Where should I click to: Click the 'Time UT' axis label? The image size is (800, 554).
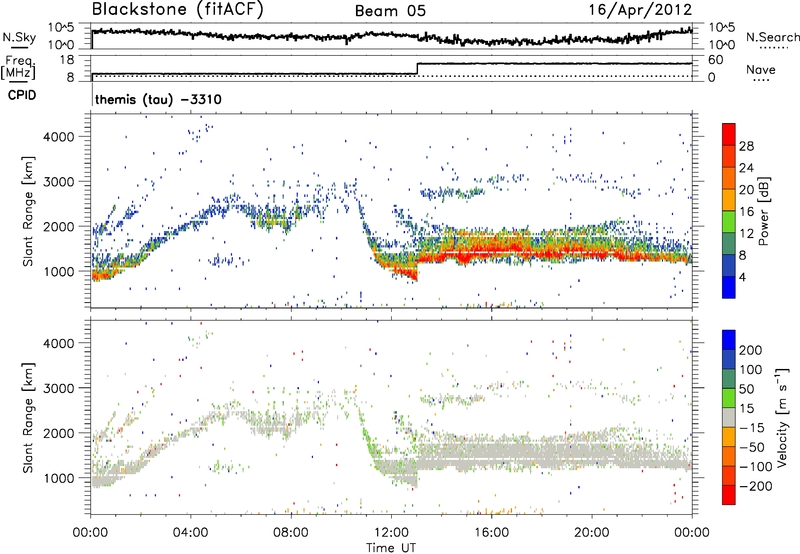[x=391, y=547]
